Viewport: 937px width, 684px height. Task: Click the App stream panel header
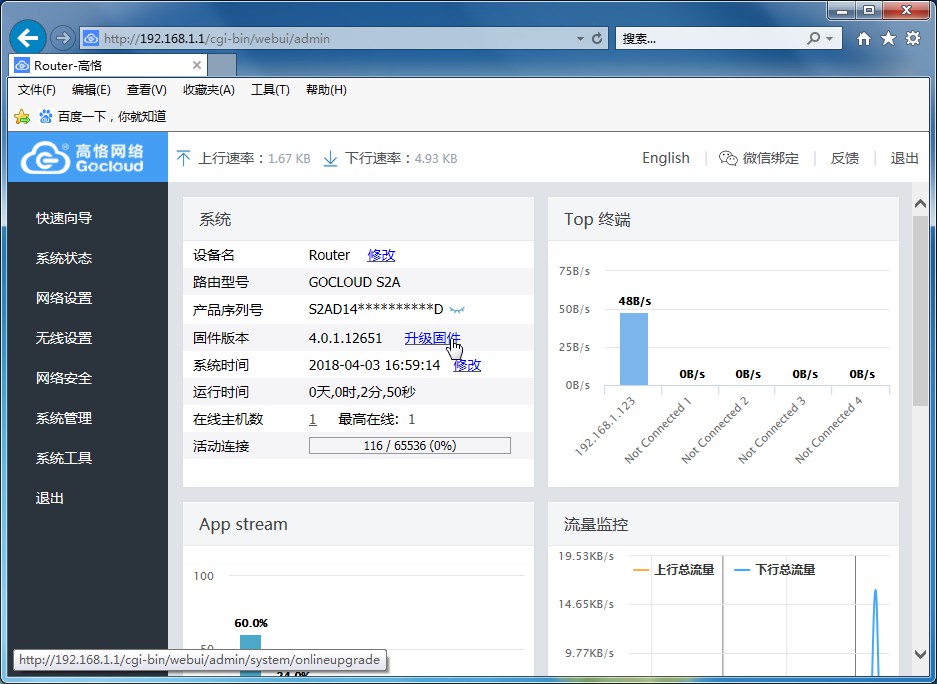click(359, 524)
